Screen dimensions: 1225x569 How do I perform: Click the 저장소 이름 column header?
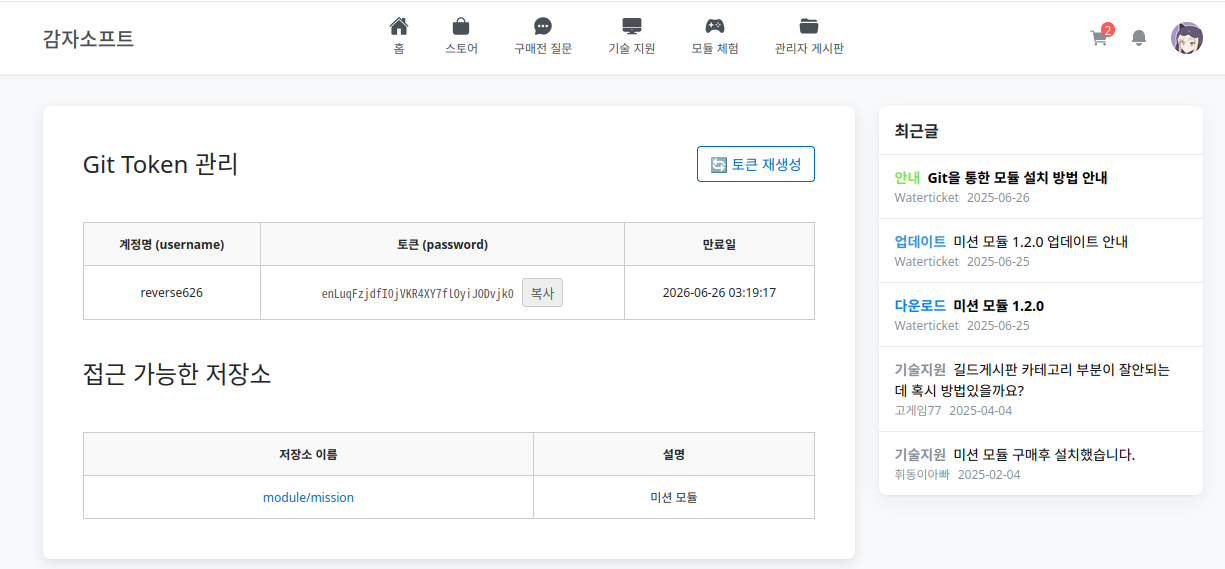click(x=308, y=454)
